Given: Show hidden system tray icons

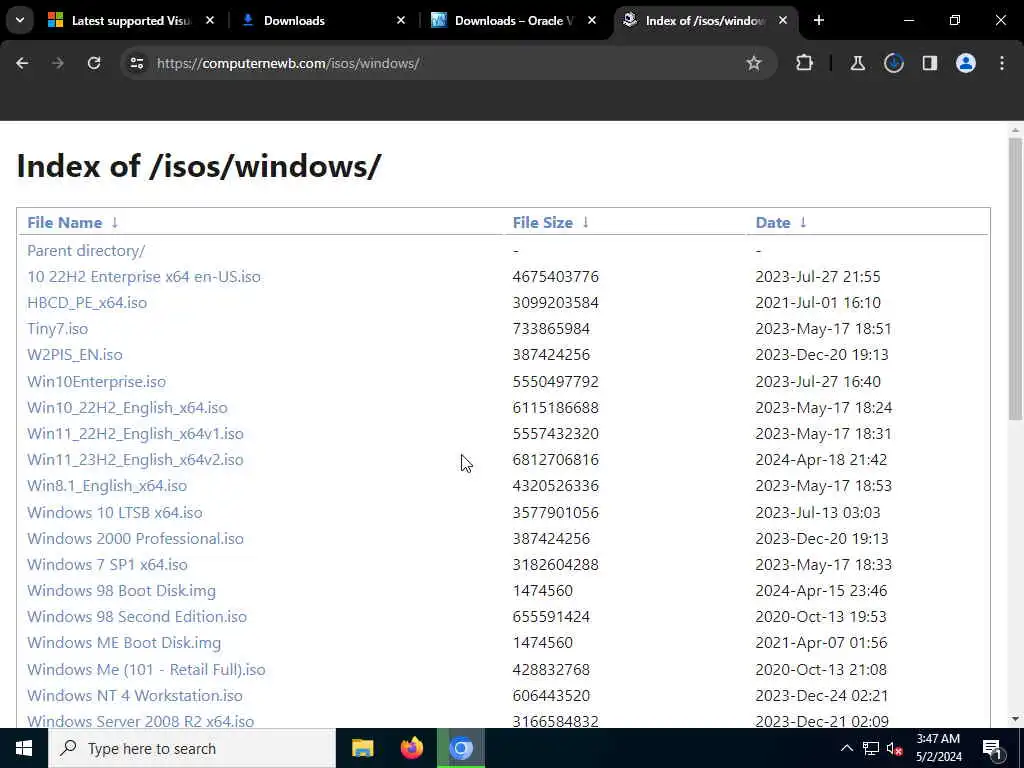Looking at the screenshot, I should pos(846,748).
